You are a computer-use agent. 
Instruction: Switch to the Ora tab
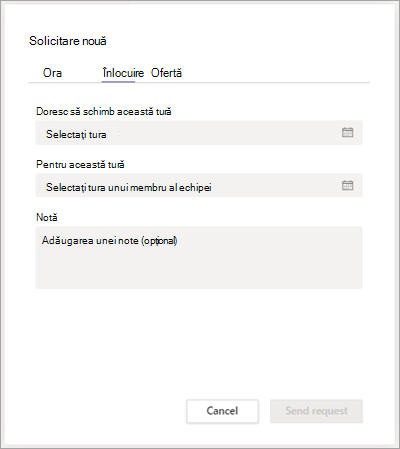(52, 73)
